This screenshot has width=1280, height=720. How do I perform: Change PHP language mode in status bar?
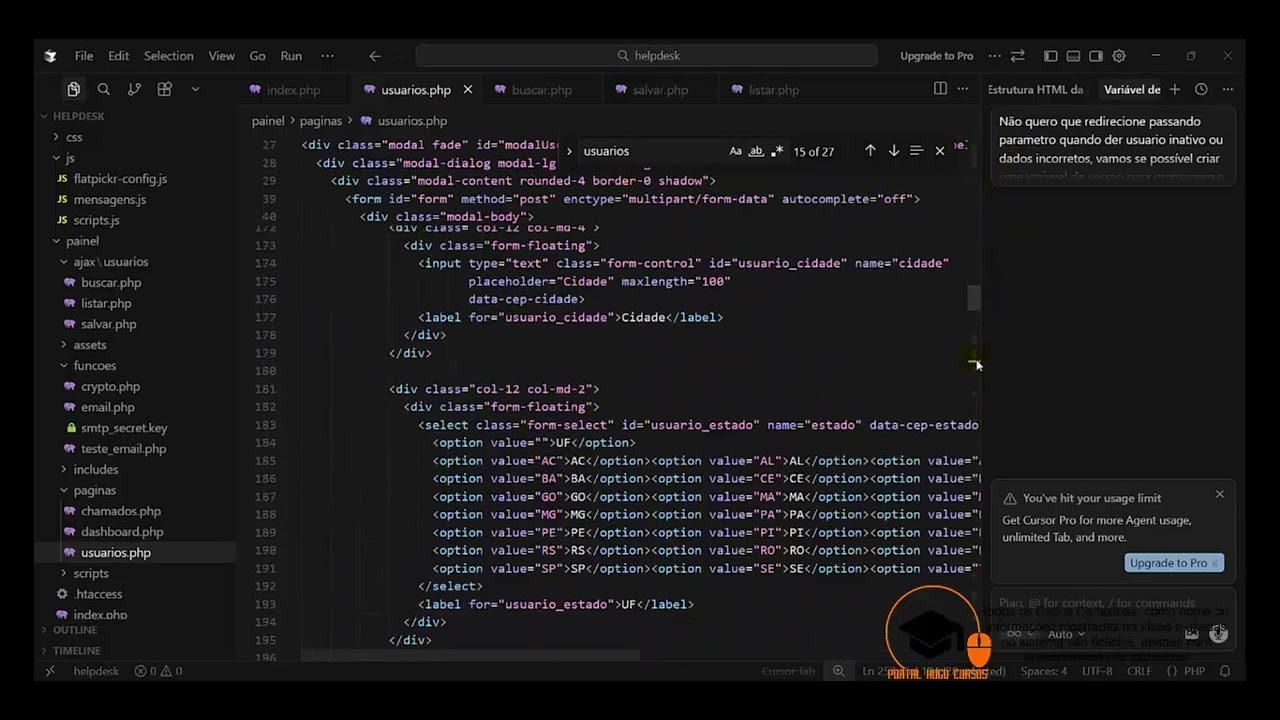pyautogui.click(x=1194, y=671)
